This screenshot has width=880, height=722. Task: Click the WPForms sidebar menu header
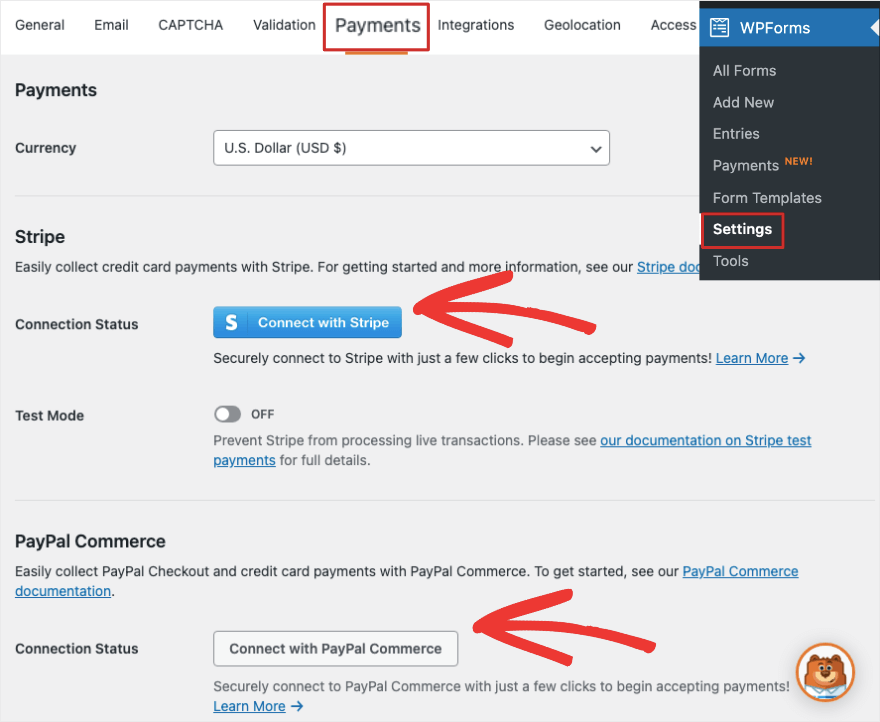click(789, 28)
